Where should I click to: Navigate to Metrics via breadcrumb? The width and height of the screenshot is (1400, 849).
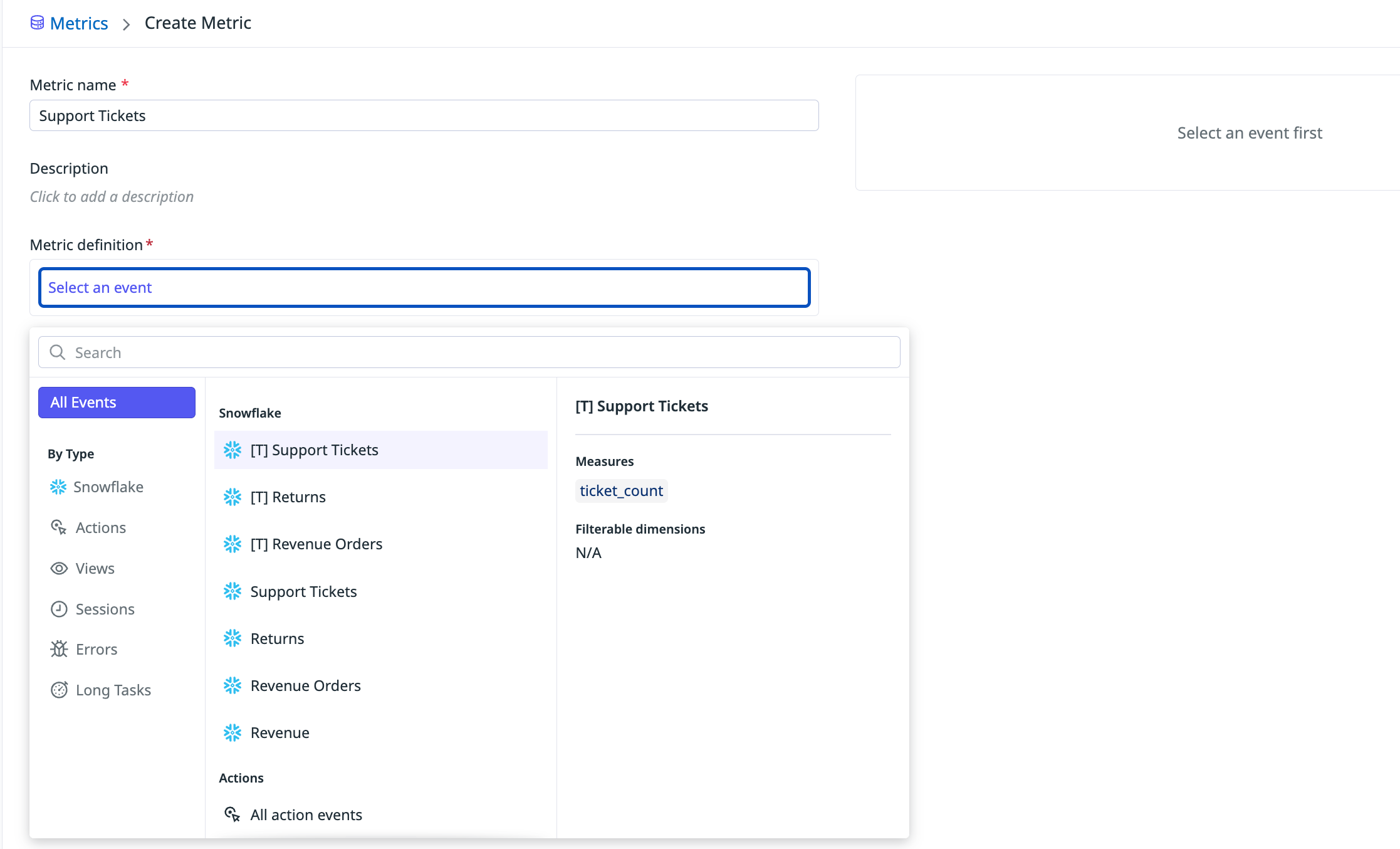point(79,23)
